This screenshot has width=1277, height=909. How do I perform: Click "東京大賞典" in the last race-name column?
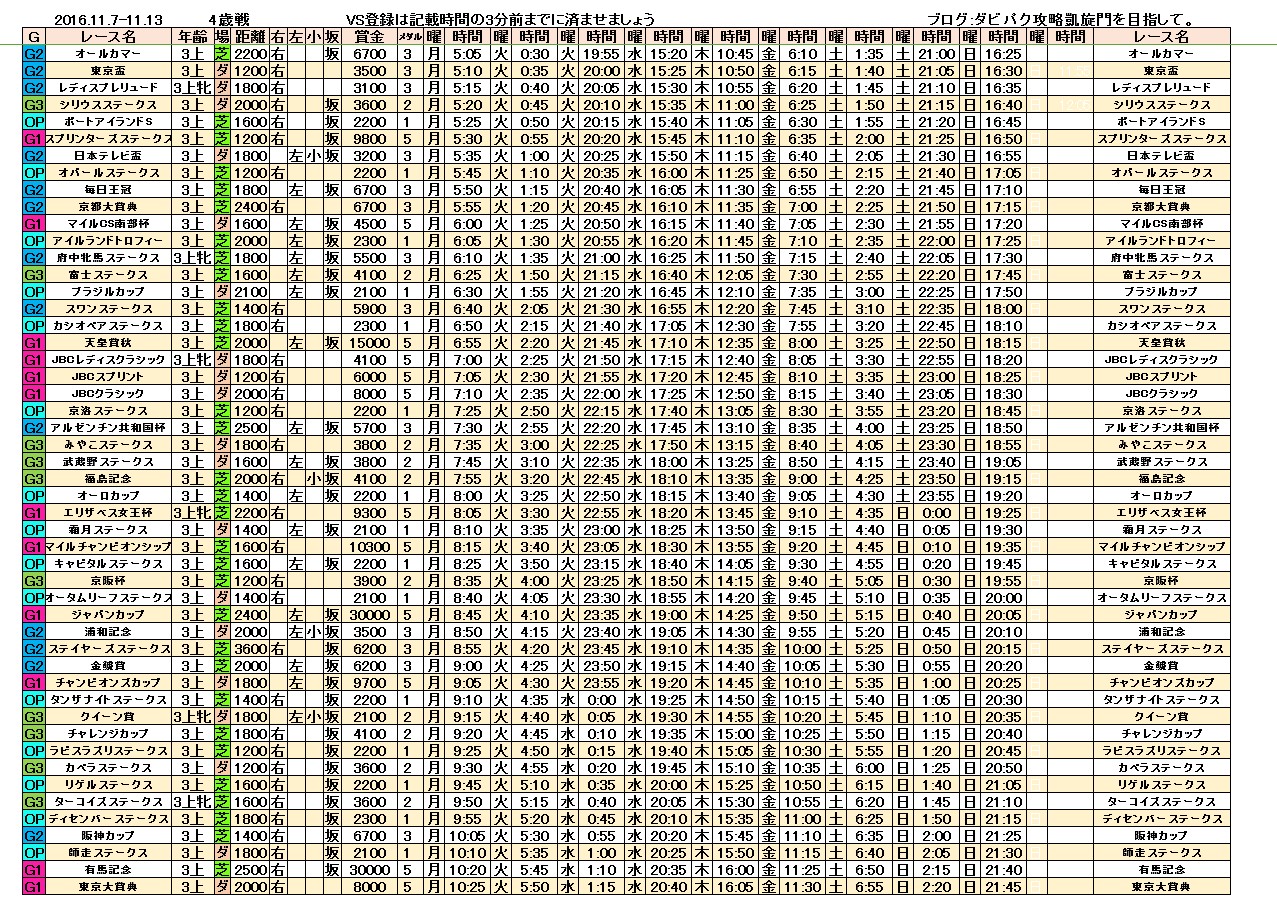pyautogui.click(x=1161, y=886)
